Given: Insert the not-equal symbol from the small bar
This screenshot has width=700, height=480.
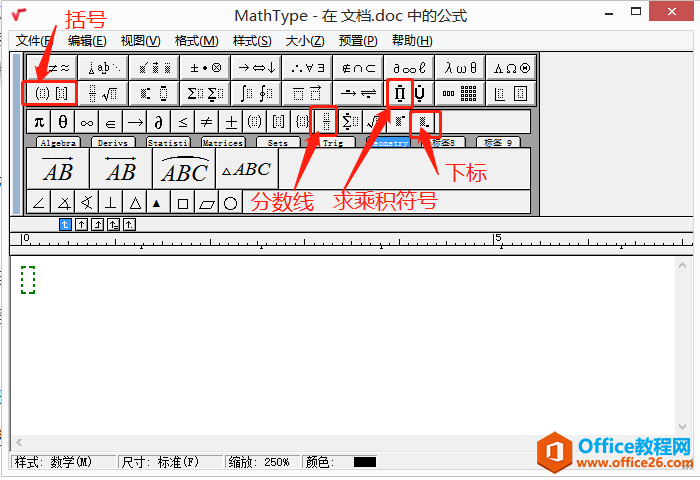Looking at the screenshot, I should coord(207,121).
